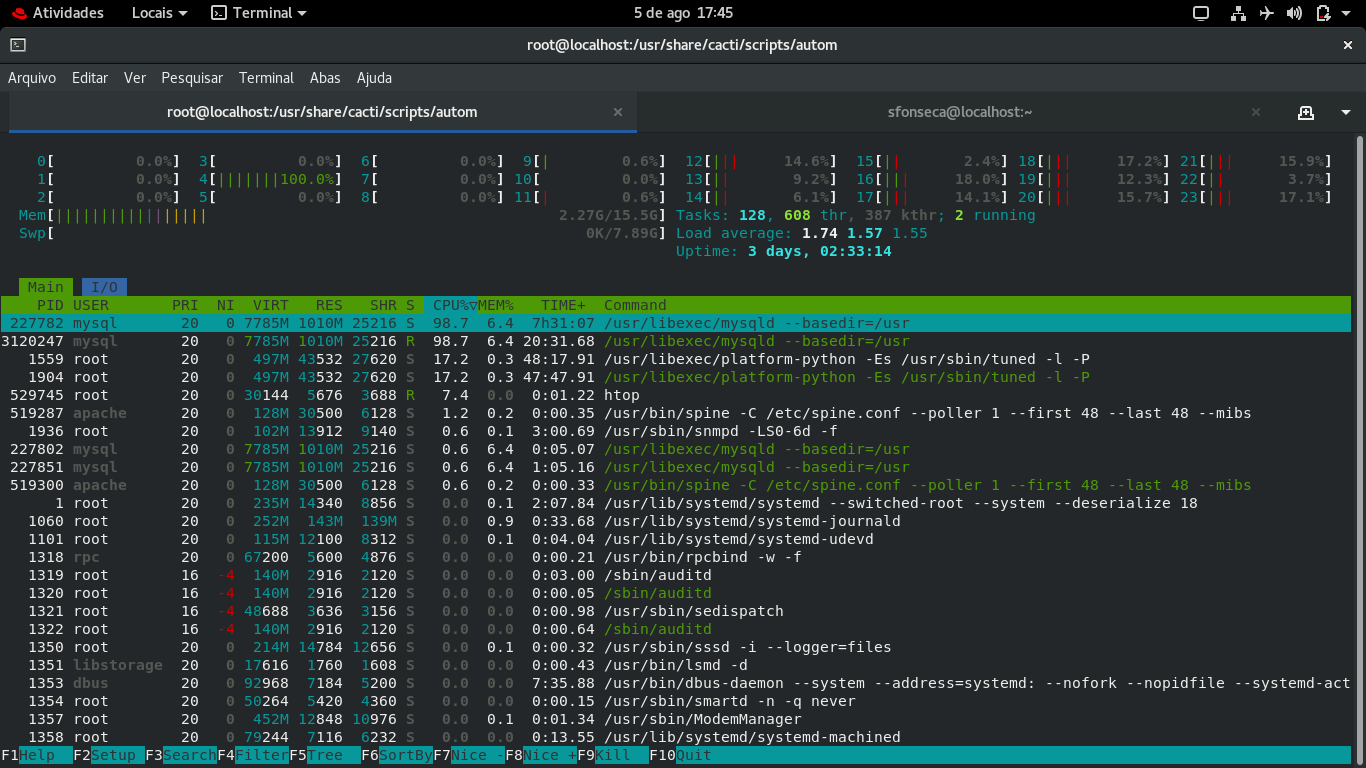The image size is (1366, 768).
Task: Click the F4 Filter function key
Action: point(253,755)
